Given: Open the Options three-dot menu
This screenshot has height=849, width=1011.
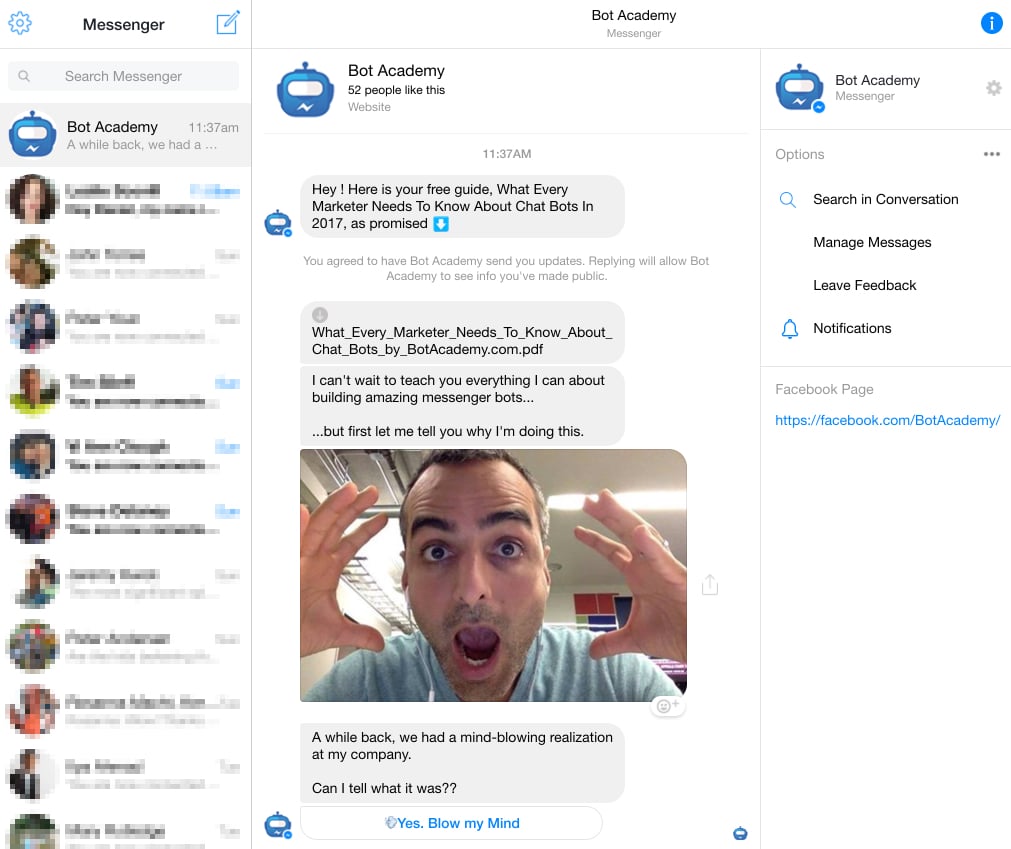Looking at the screenshot, I should coord(992,154).
